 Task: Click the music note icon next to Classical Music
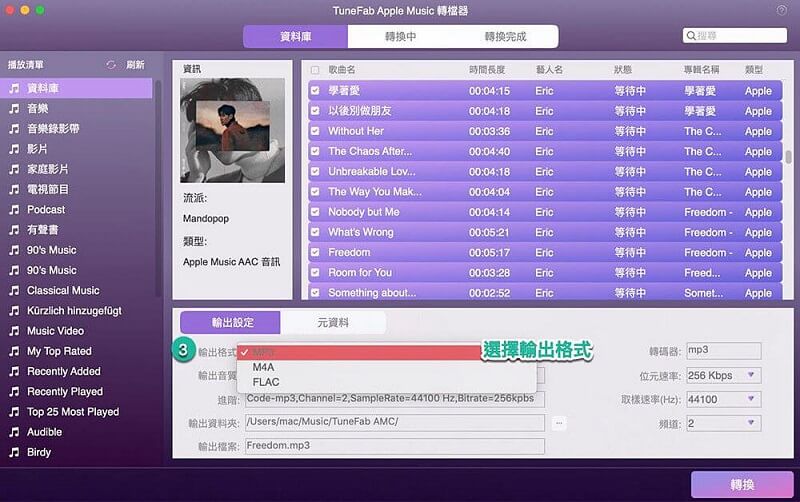(14, 290)
